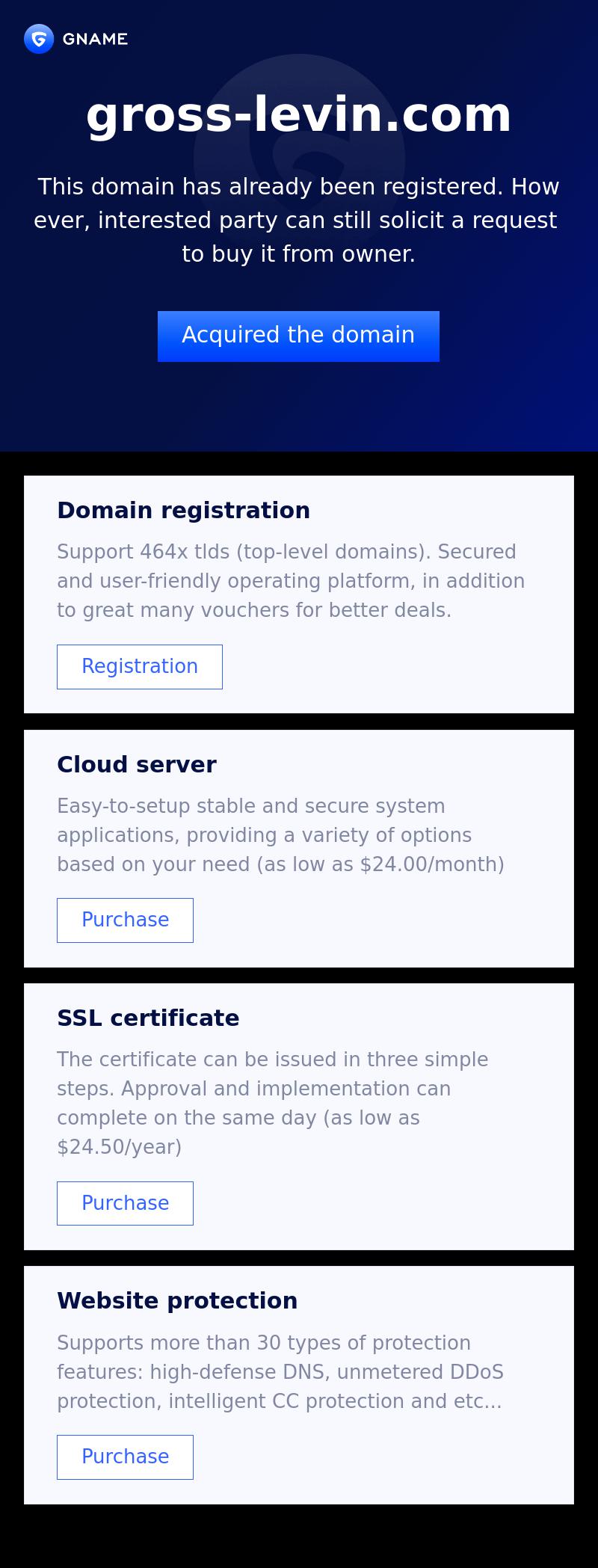Click the 'domain has already been registered' paragraph
Viewport: 598px width, 1568px height.
298,220
